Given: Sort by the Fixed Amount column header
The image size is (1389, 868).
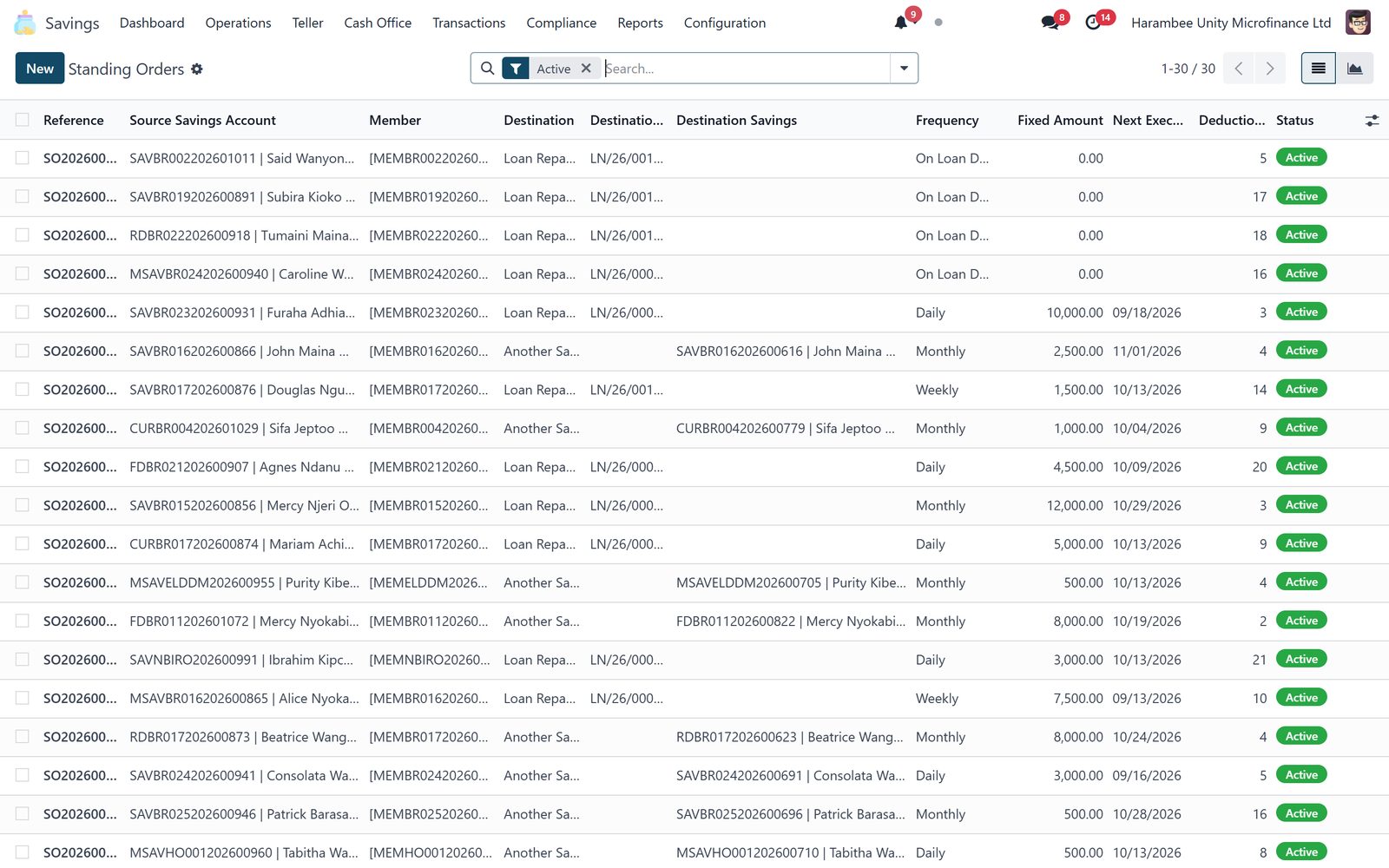Looking at the screenshot, I should pyautogui.click(x=1060, y=121).
